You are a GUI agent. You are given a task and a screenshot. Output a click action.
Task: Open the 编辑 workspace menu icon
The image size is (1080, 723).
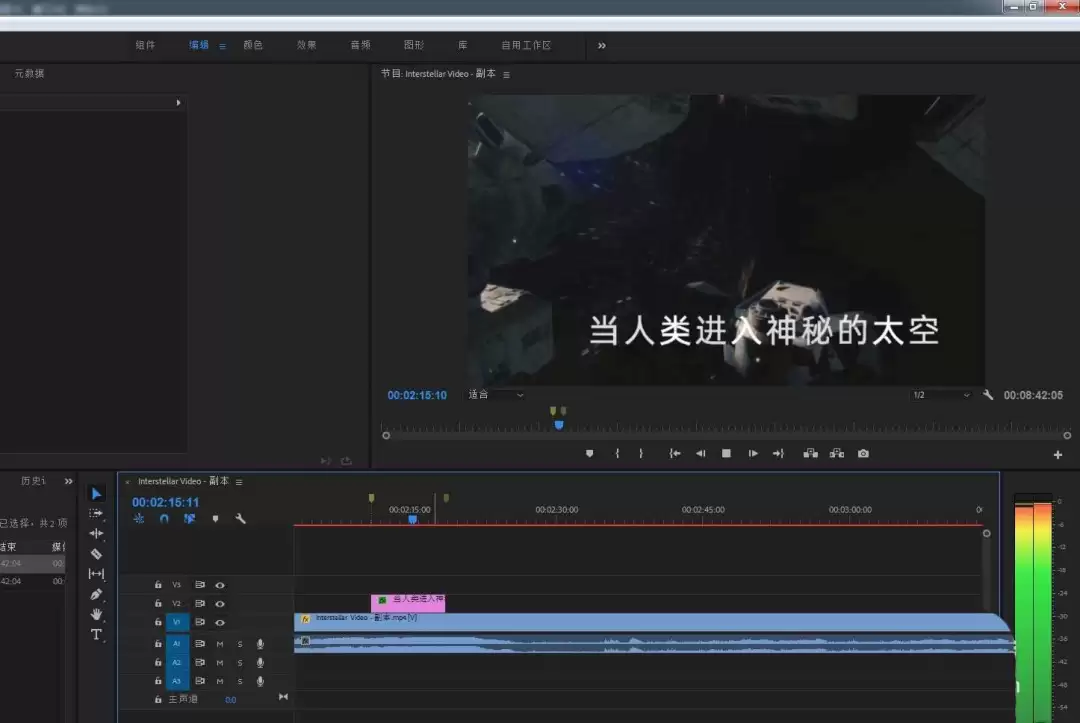[222, 46]
